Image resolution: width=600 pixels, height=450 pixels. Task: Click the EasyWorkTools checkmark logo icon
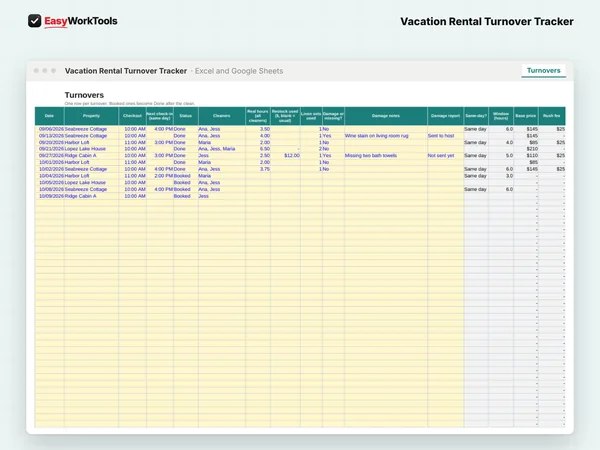pyautogui.click(x=34, y=21)
